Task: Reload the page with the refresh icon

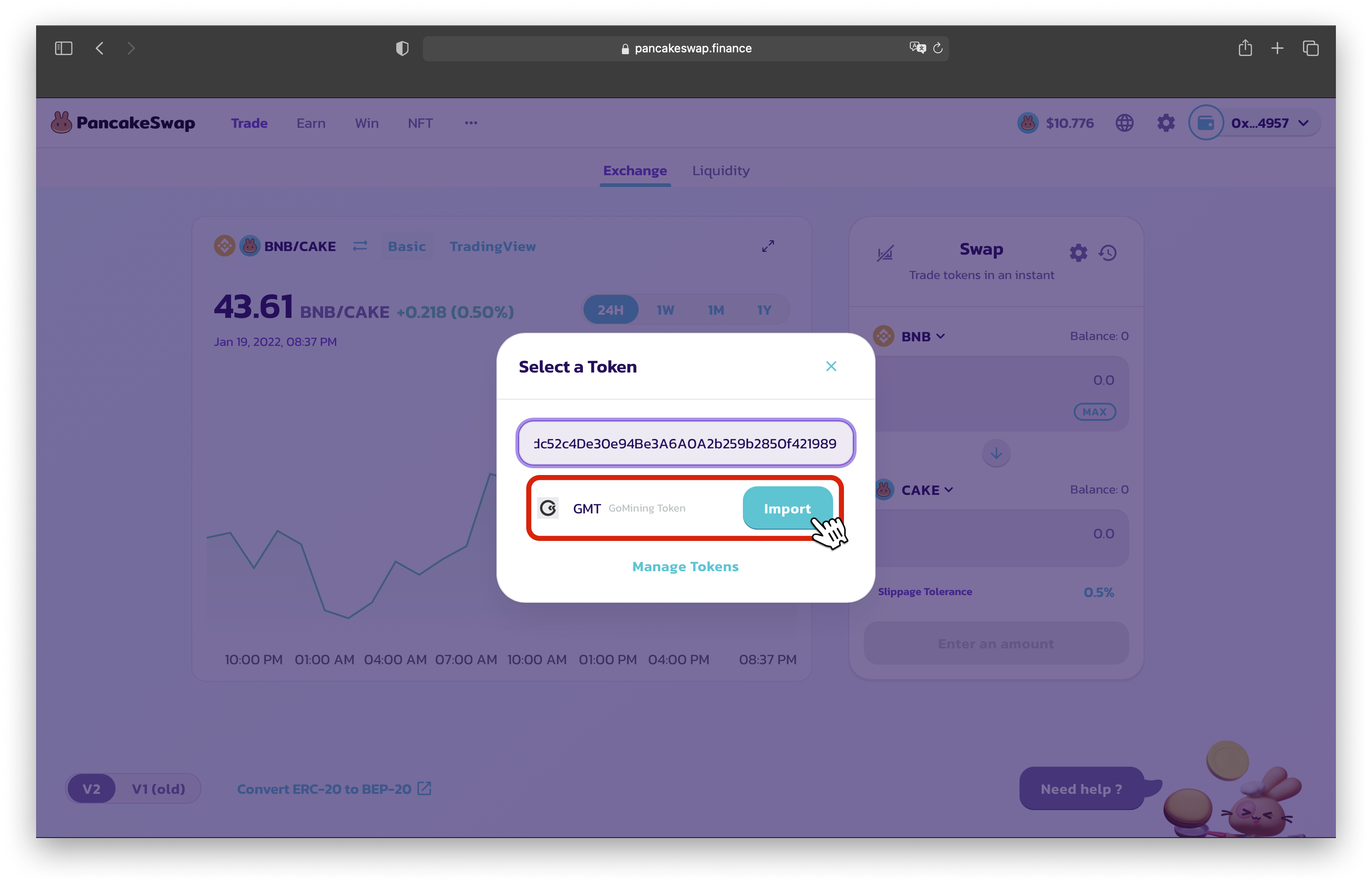Action: [938, 48]
